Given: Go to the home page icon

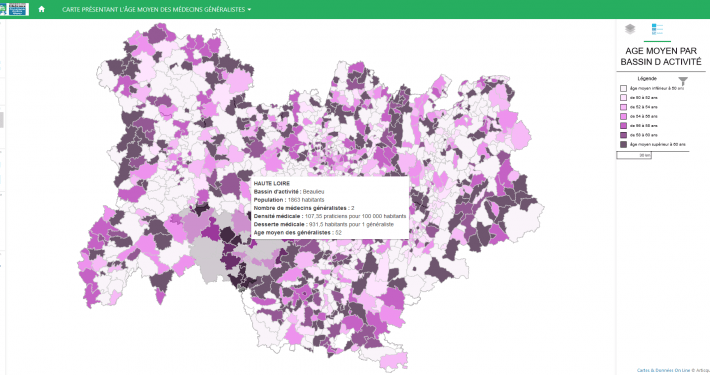Looking at the screenshot, I should 41,9.
